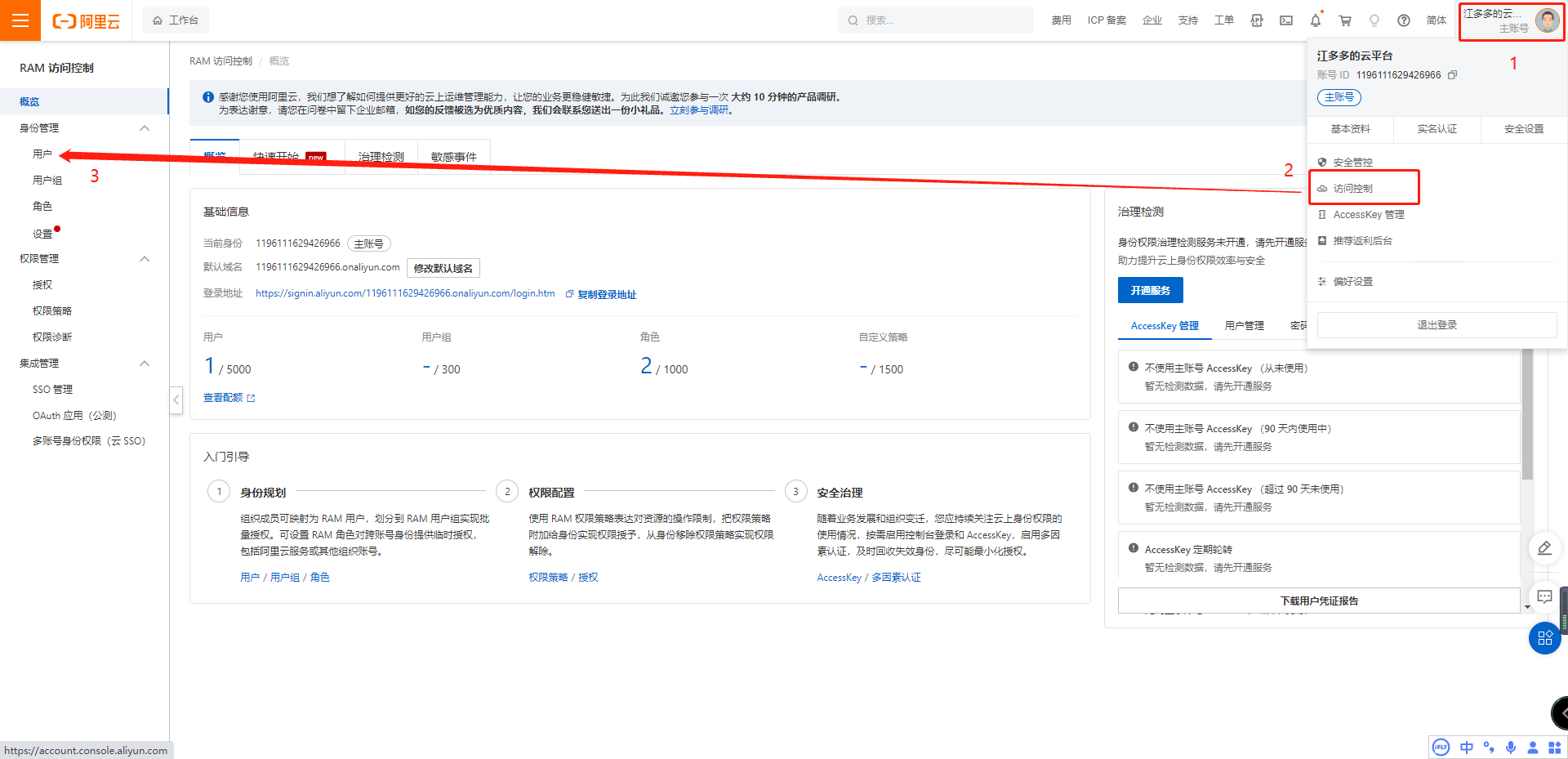Click the lightbulb tips icon
This screenshot has height=759, width=1568.
[x=1374, y=20]
